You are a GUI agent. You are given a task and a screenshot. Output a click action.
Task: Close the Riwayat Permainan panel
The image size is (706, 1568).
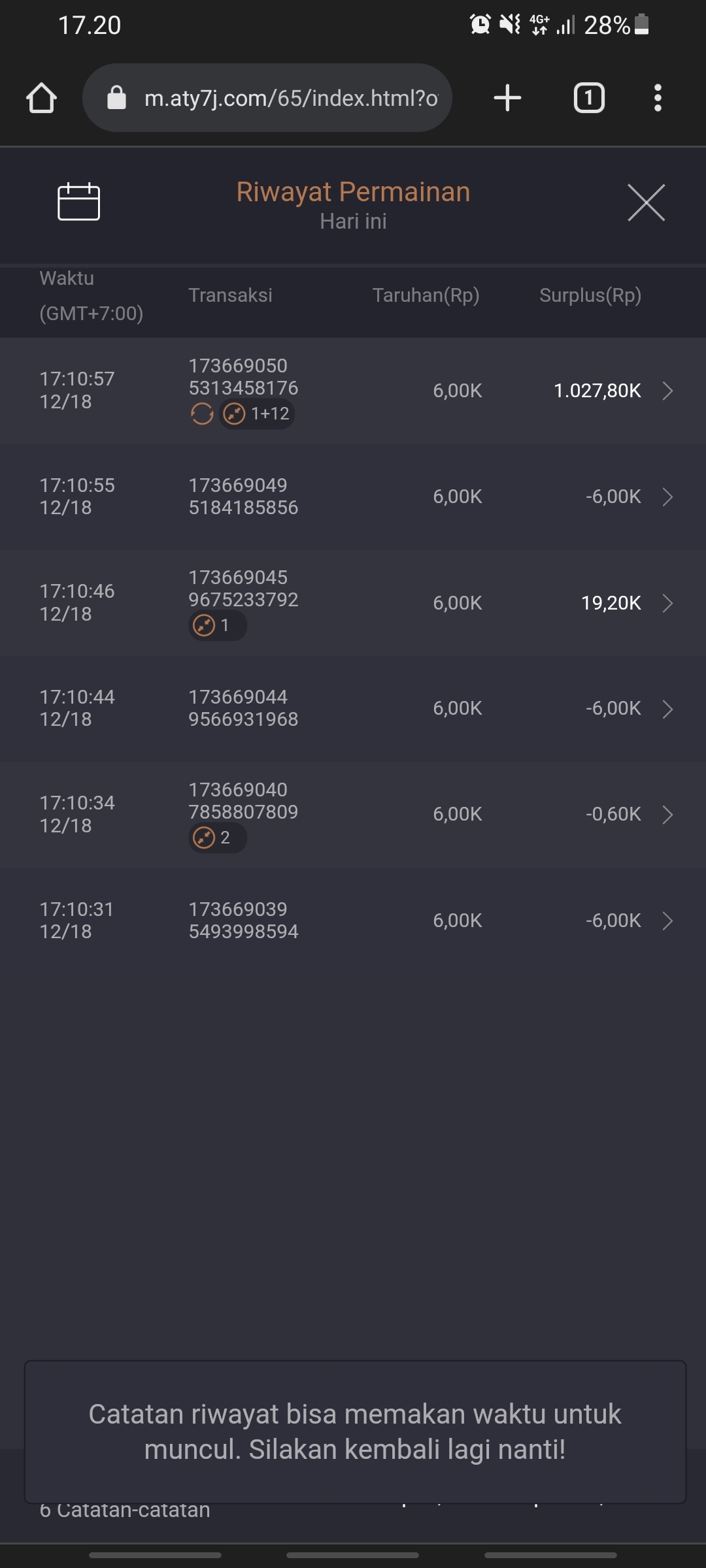[x=646, y=203]
